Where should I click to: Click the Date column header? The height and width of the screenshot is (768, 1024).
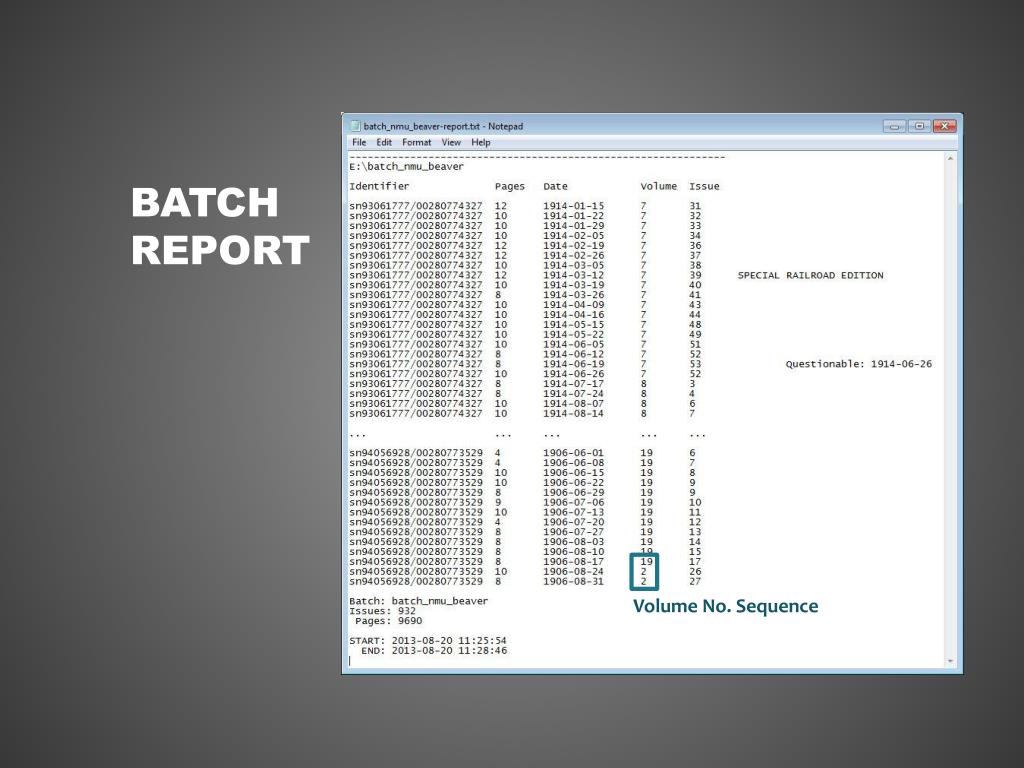[556, 186]
